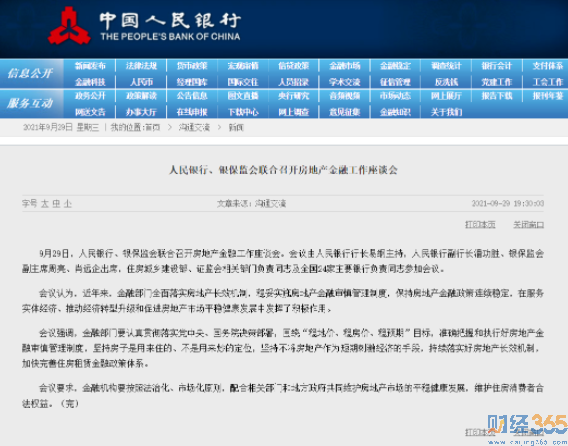Select the 金融市场 navigation link

coord(344,66)
